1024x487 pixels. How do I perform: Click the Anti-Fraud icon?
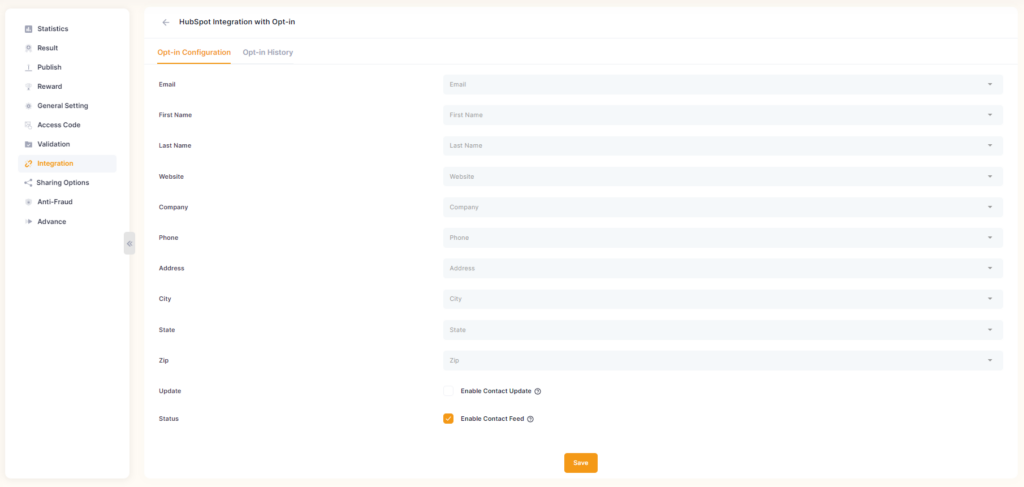coord(28,202)
